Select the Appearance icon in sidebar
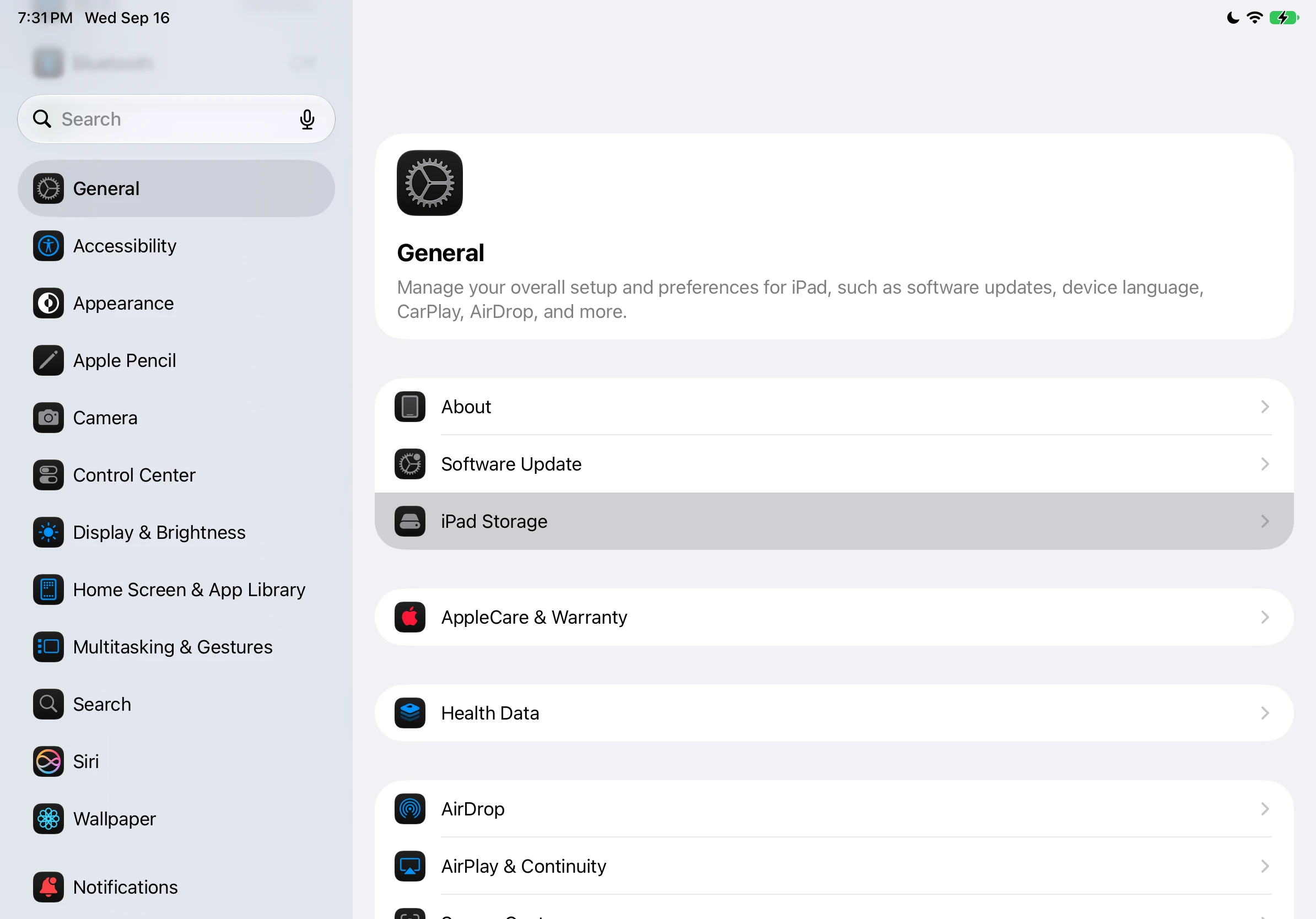This screenshot has width=1316, height=919. 48,303
